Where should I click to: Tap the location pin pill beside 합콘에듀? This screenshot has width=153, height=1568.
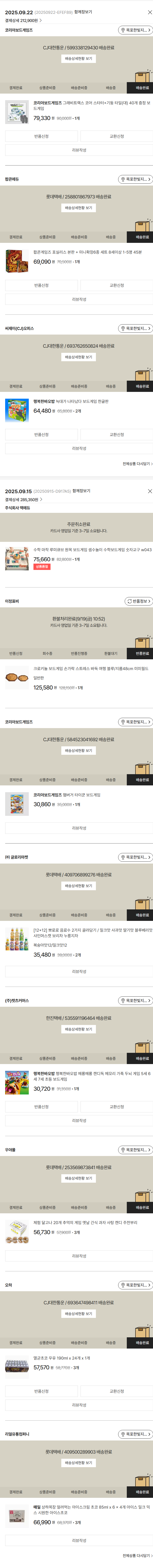[135, 180]
